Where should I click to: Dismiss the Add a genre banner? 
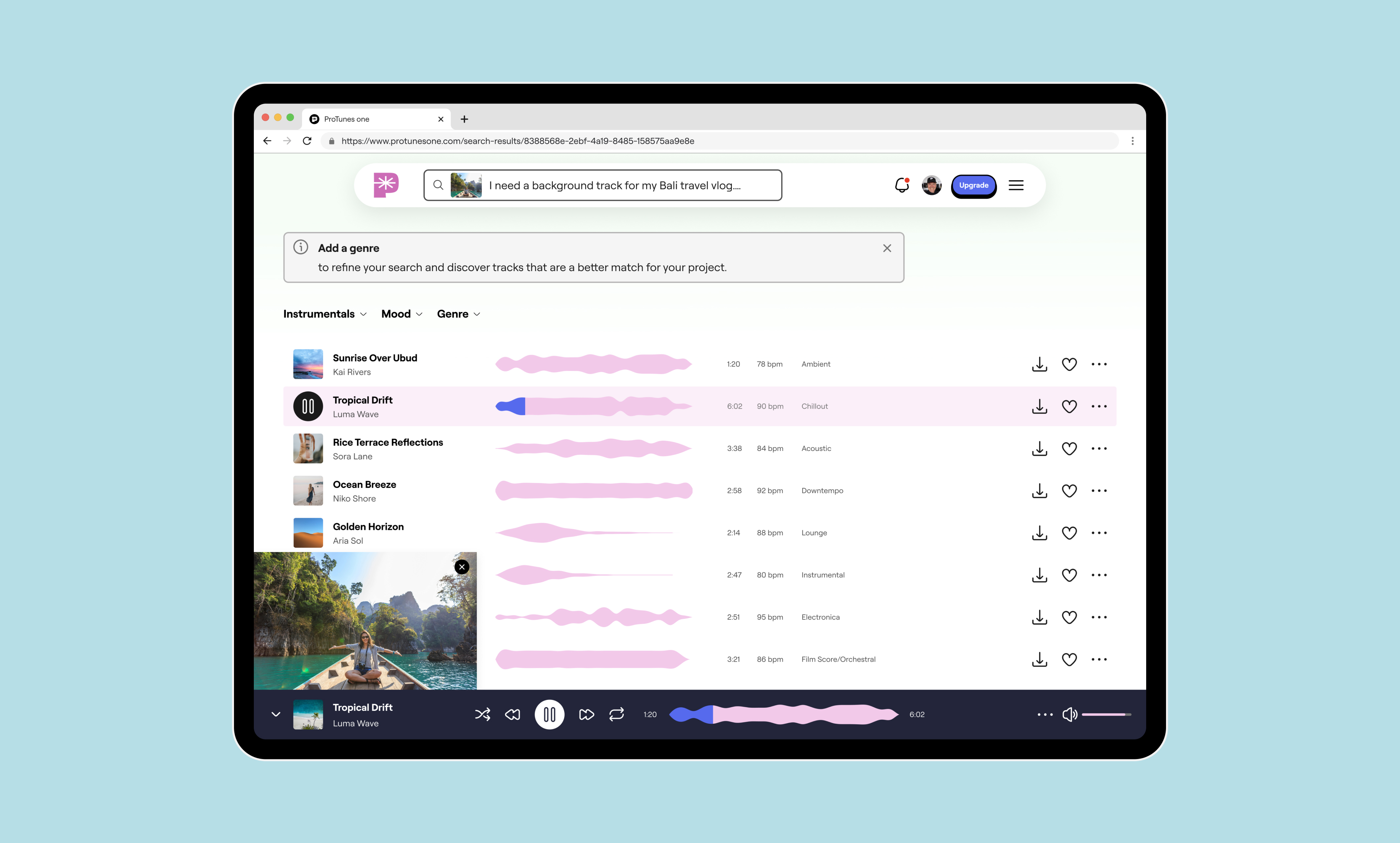point(887,248)
